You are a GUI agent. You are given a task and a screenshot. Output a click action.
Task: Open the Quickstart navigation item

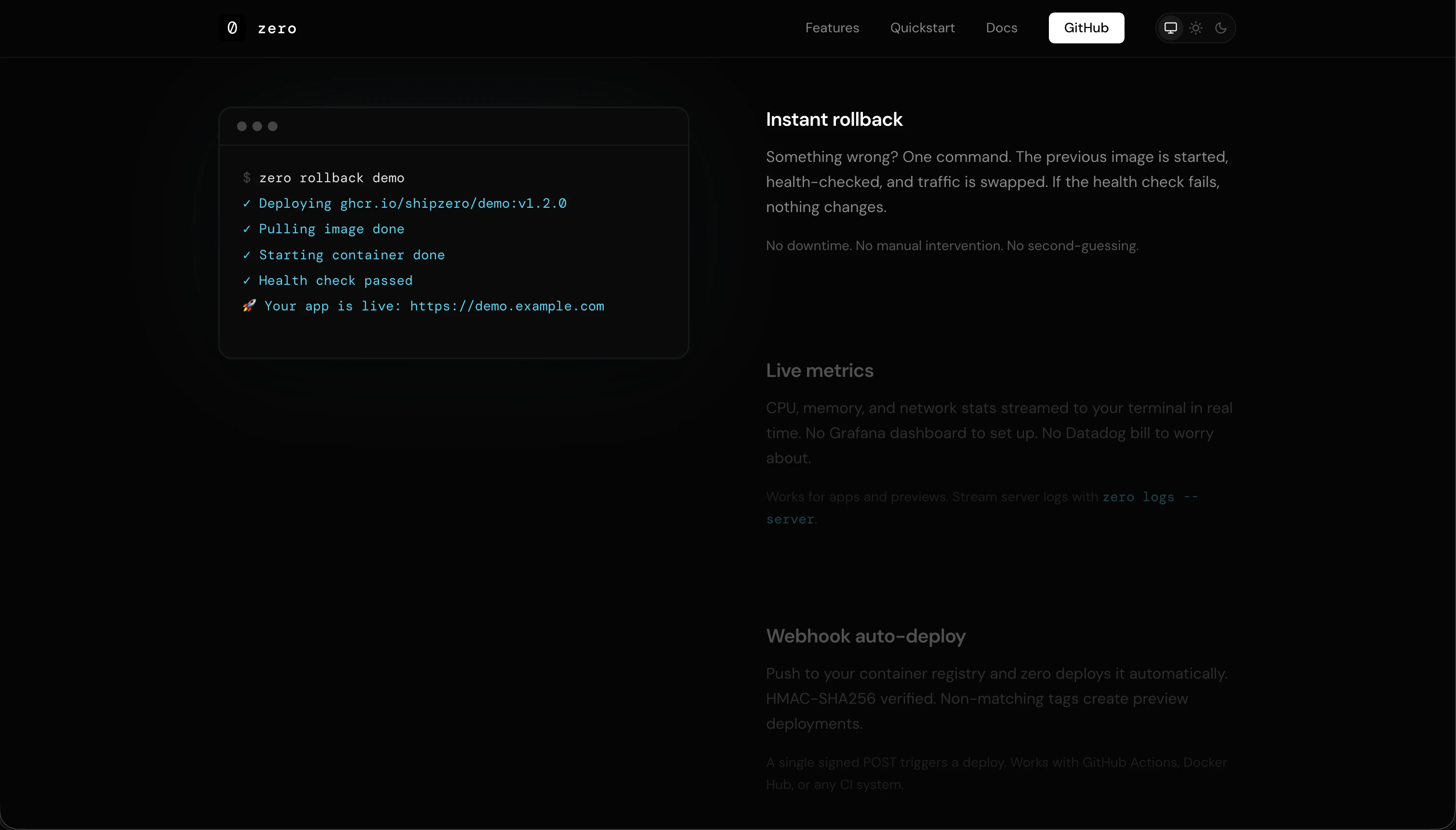pos(922,27)
